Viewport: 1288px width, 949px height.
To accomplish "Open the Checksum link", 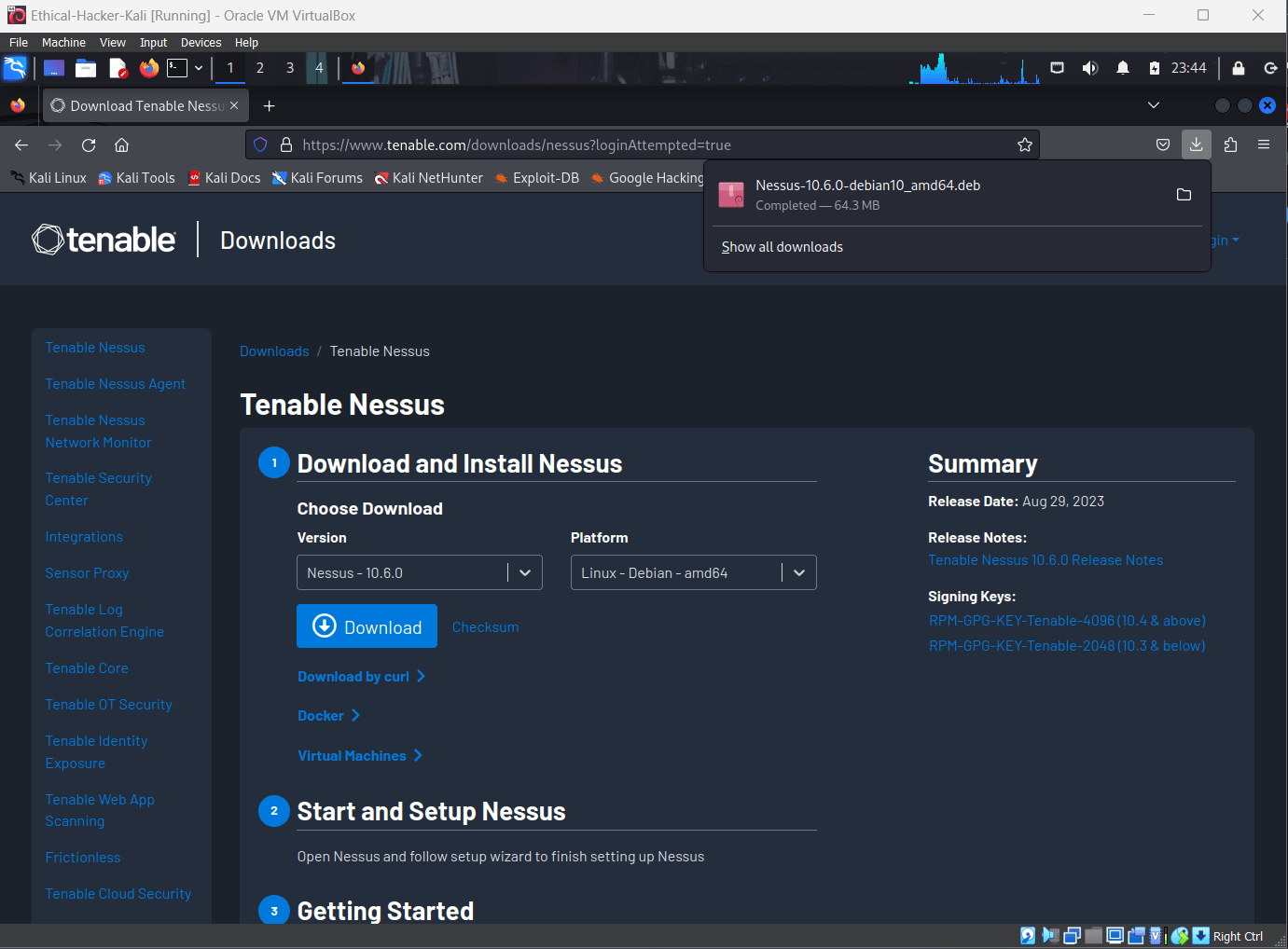I will (x=485, y=627).
